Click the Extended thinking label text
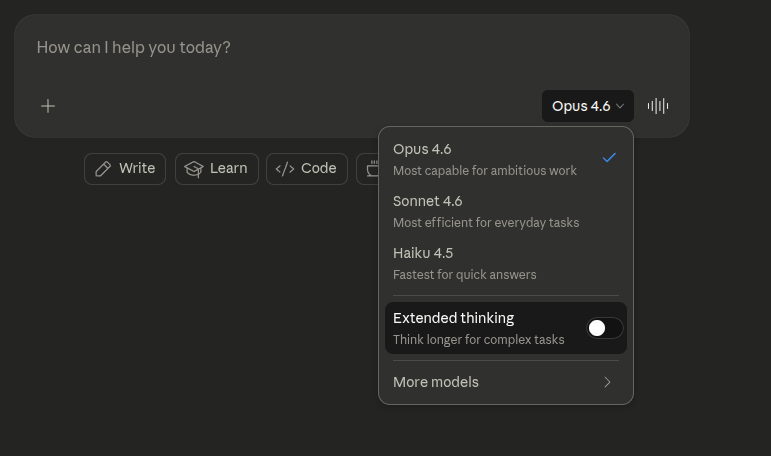Viewport: 771px width, 456px height. (453, 318)
